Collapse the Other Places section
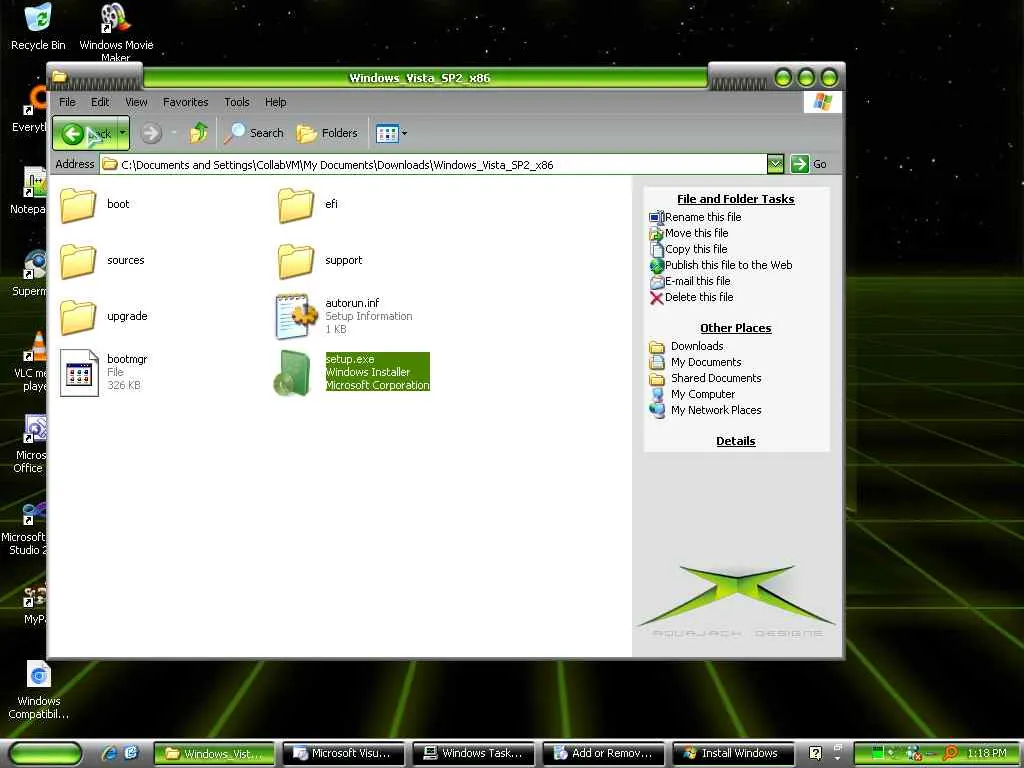 735,328
